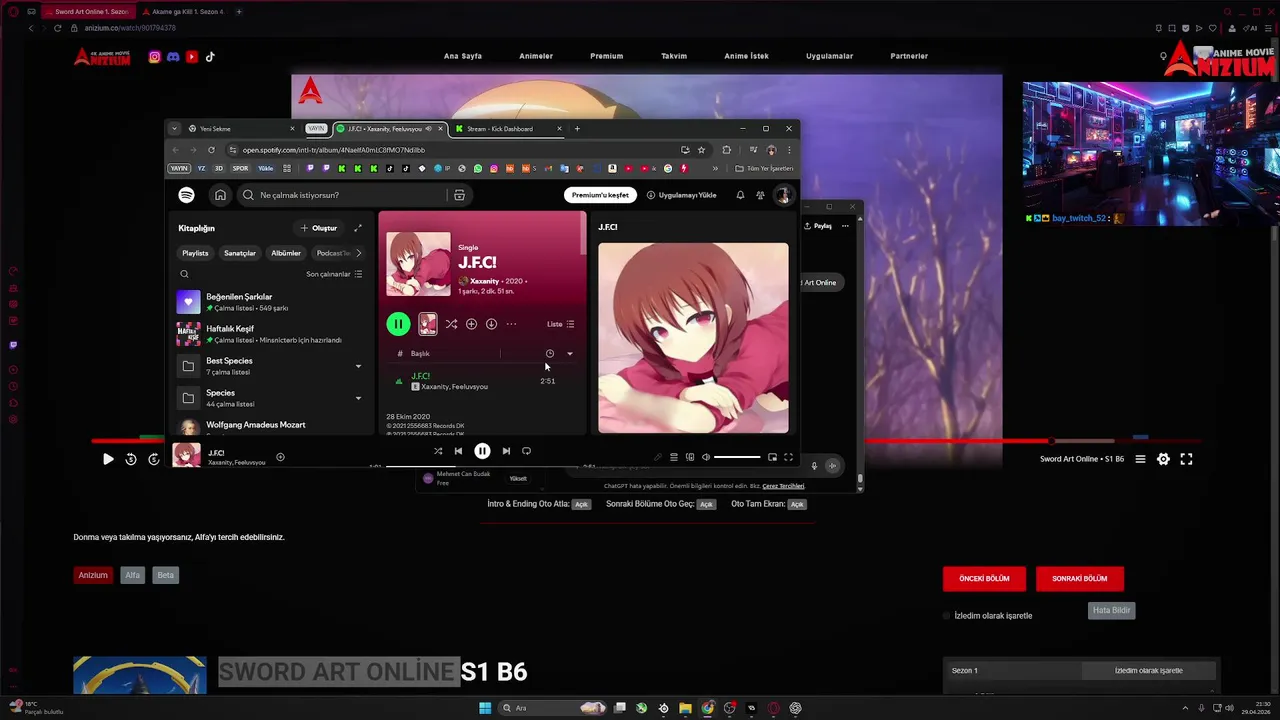Open the album's three-dot more options
Screen dimensions: 1280x720
(x=511, y=324)
